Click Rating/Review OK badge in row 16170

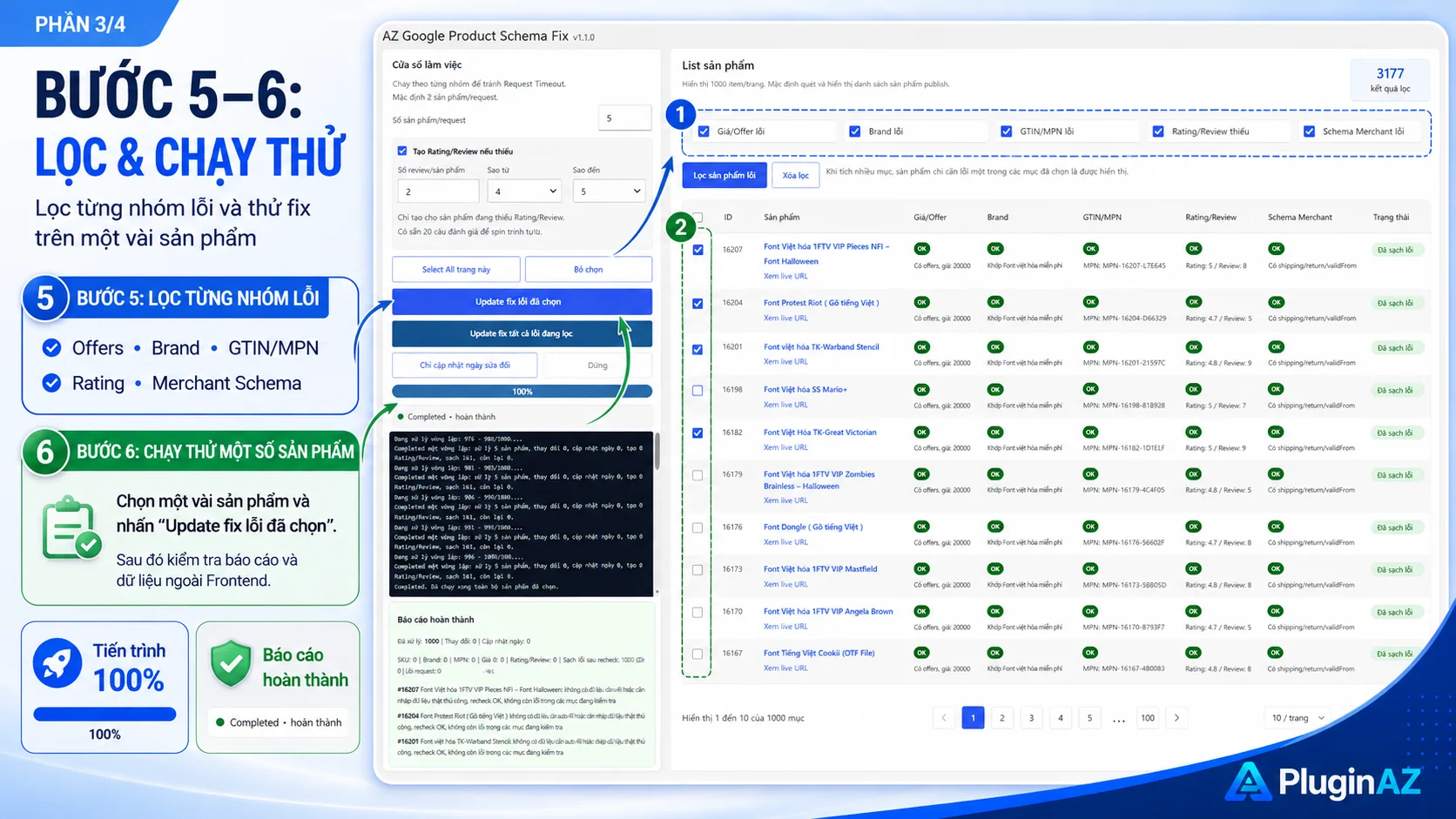[1193, 611]
